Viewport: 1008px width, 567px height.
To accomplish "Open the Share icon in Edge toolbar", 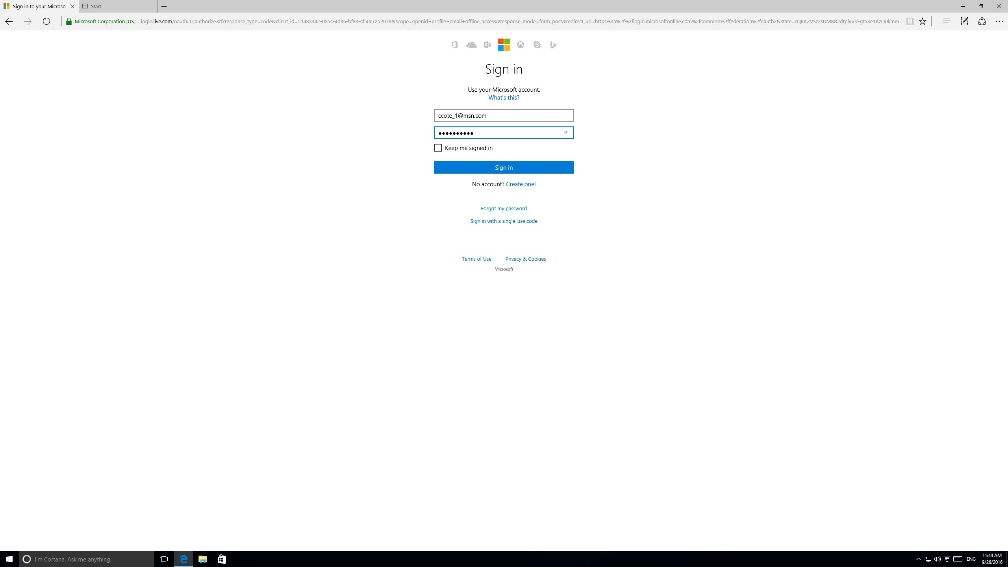I will (x=982, y=21).
